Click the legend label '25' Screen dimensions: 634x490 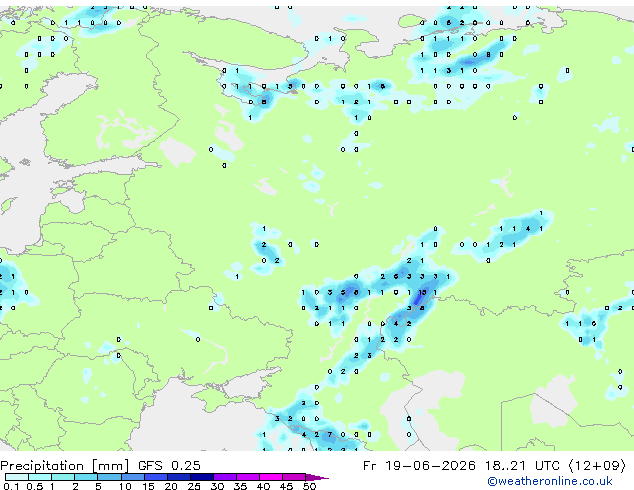pos(194,486)
